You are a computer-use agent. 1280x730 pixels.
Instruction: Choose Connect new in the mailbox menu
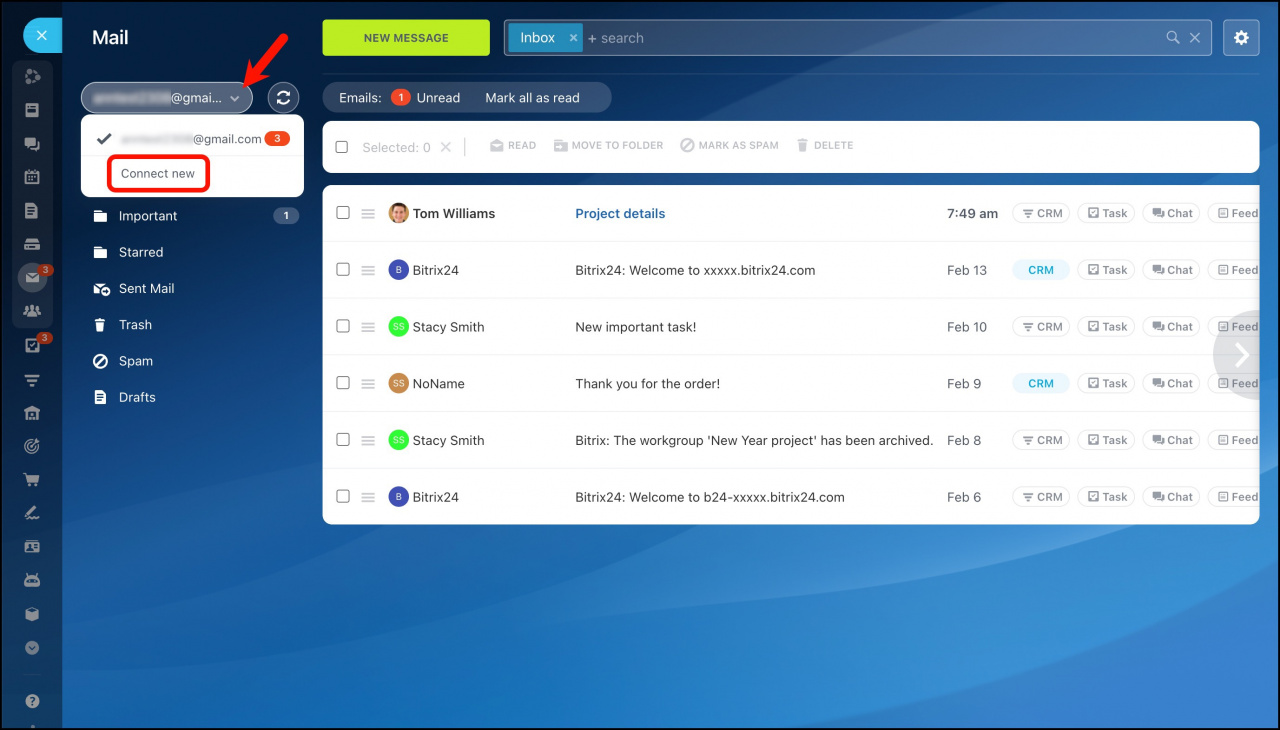click(x=158, y=174)
